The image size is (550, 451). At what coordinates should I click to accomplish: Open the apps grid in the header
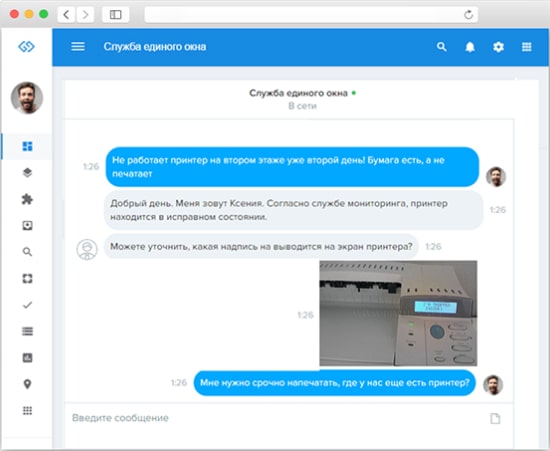(526, 47)
